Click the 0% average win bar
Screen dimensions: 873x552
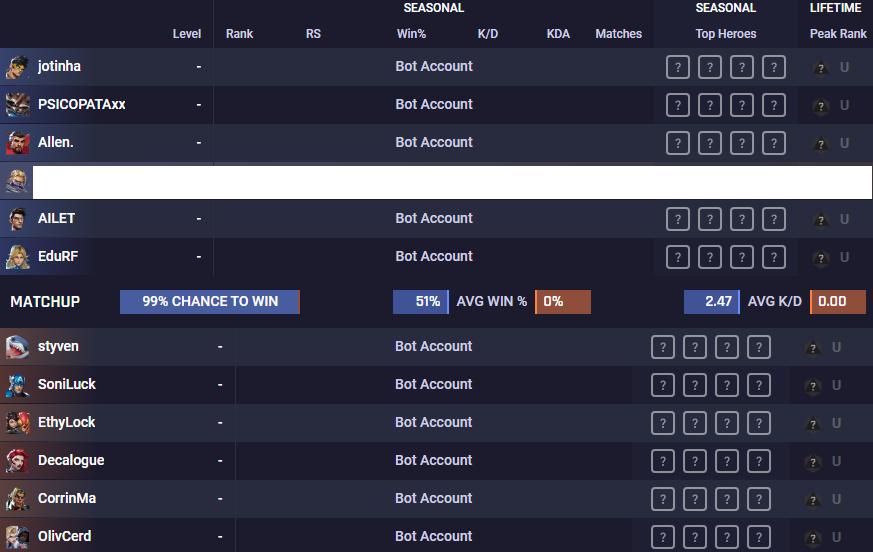coord(563,302)
